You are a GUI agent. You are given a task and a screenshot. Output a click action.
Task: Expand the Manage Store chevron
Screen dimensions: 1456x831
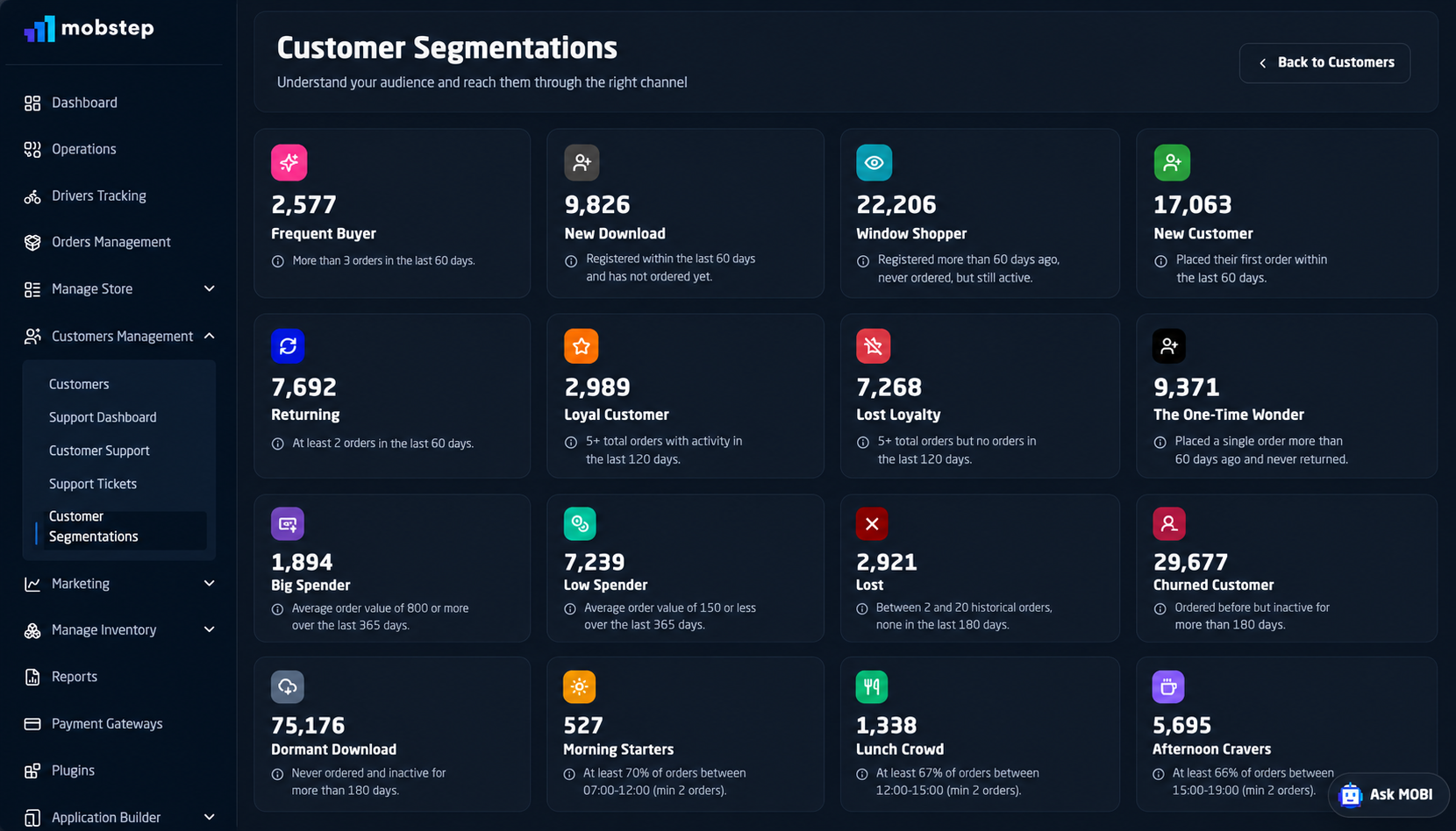click(x=209, y=288)
